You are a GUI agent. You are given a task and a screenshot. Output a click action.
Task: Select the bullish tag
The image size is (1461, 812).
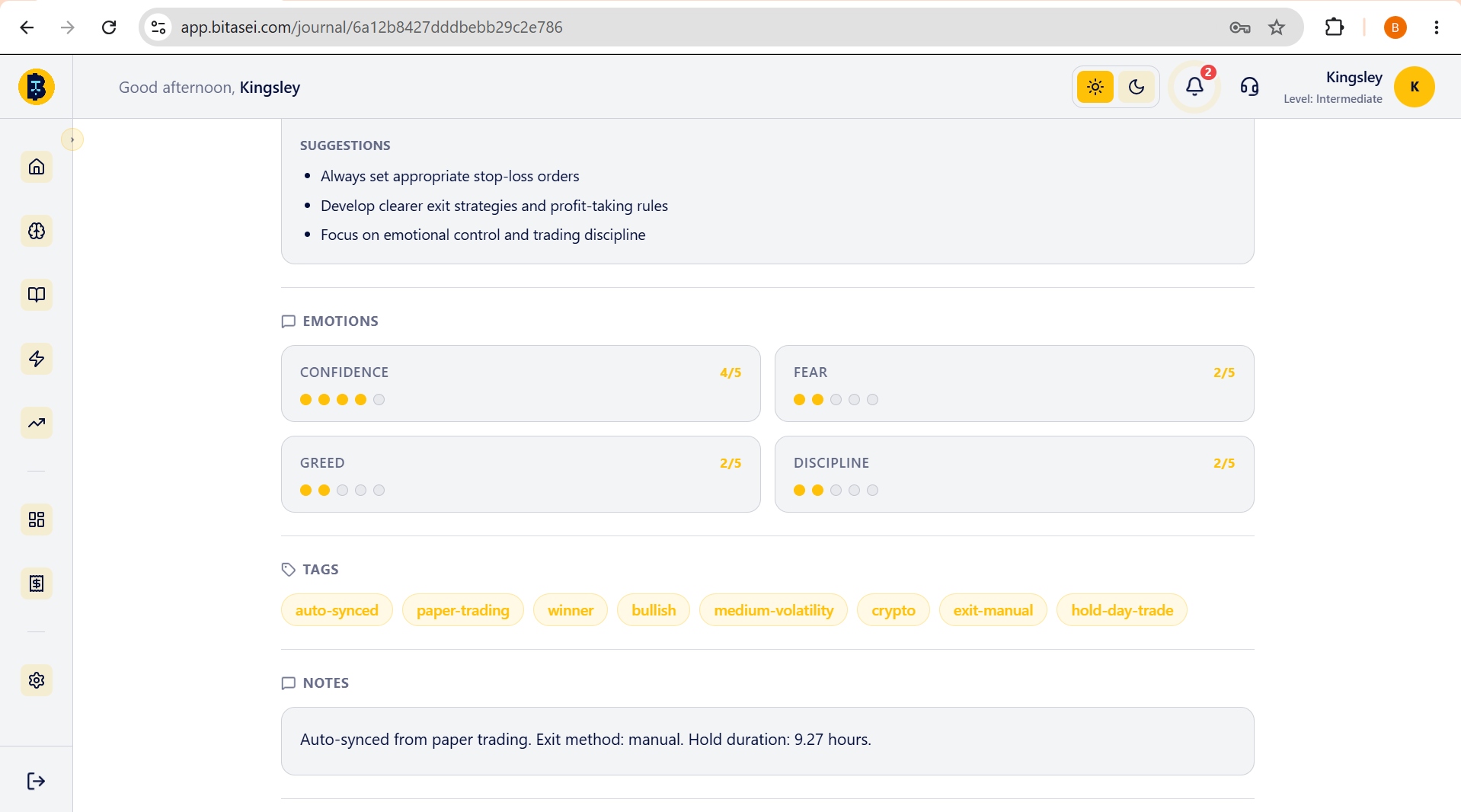tap(654, 610)
